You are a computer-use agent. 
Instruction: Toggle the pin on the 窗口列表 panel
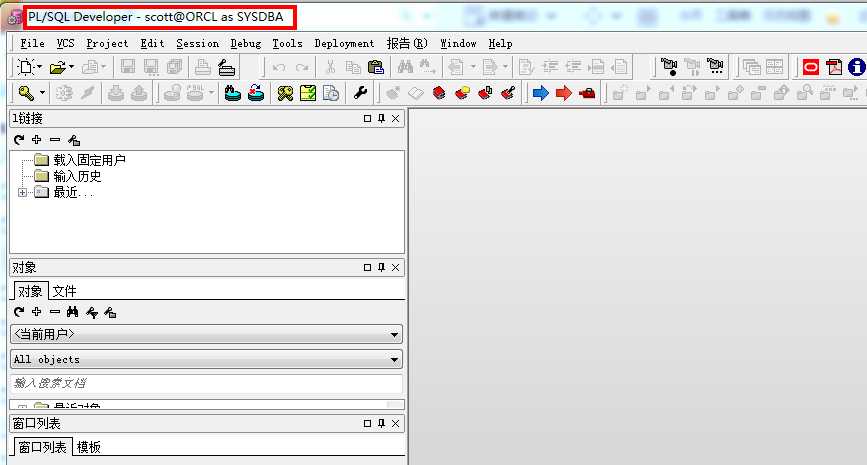pos(381,424)
